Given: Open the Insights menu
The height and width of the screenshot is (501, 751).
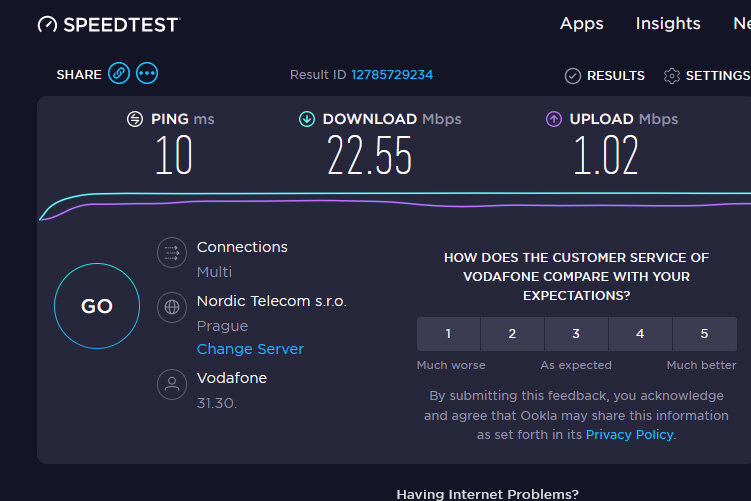Looking at the screenshot, I should (x=668, y=23).
